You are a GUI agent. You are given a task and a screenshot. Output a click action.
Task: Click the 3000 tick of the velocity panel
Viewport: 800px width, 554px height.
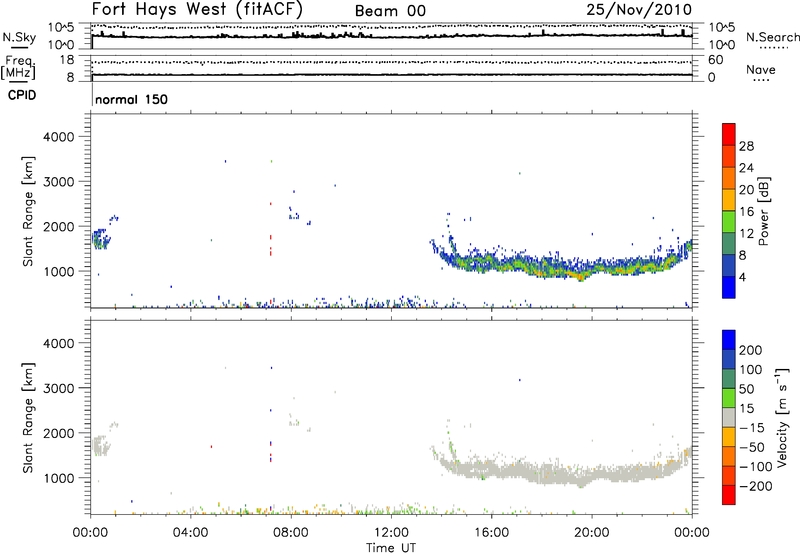[x=58, y=388]
